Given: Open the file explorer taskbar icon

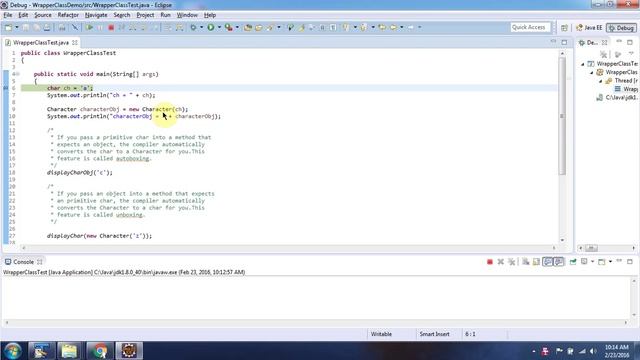Looking at the screenshot, I should 69,351.
